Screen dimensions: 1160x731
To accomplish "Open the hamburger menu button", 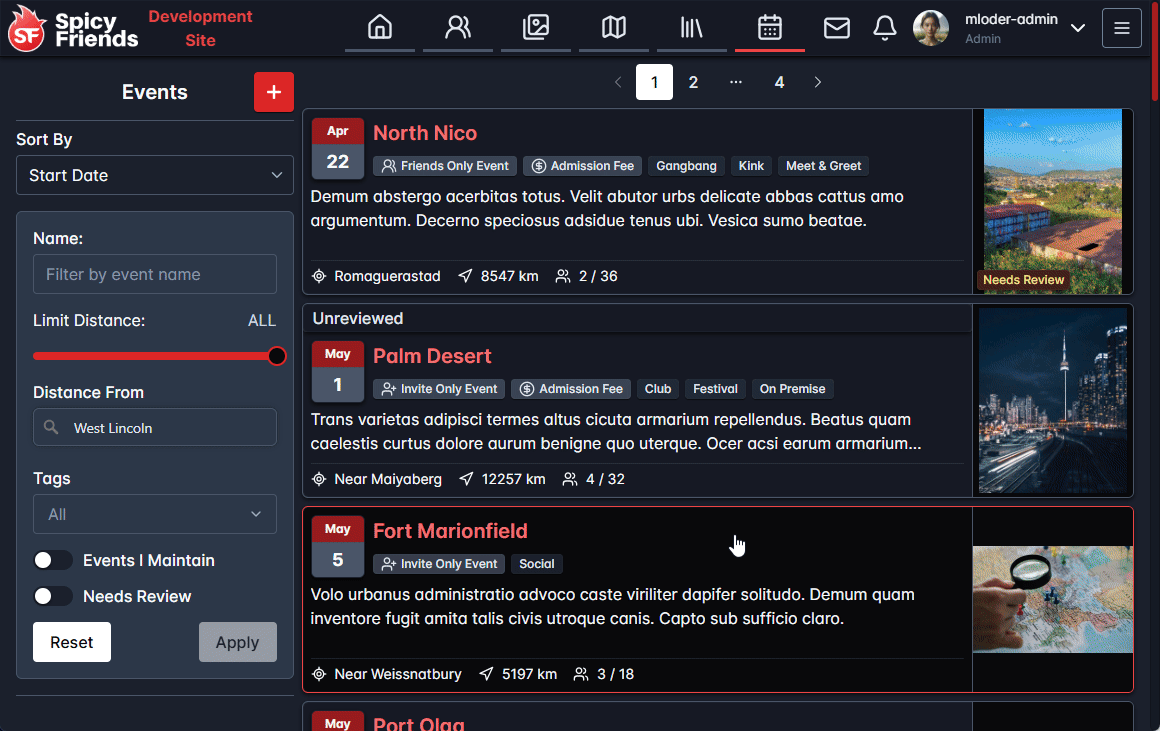I will (1121, 28).
